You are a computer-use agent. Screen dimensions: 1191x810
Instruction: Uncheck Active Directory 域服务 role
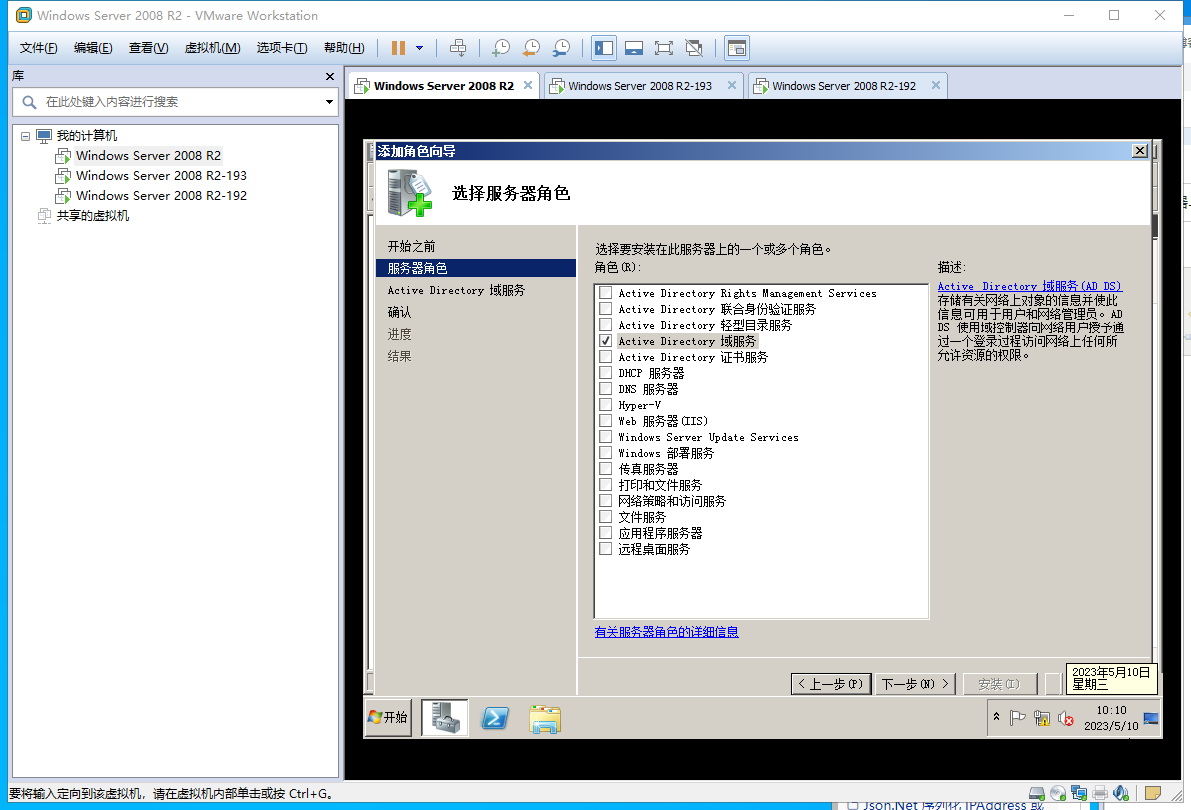(605, 340)
